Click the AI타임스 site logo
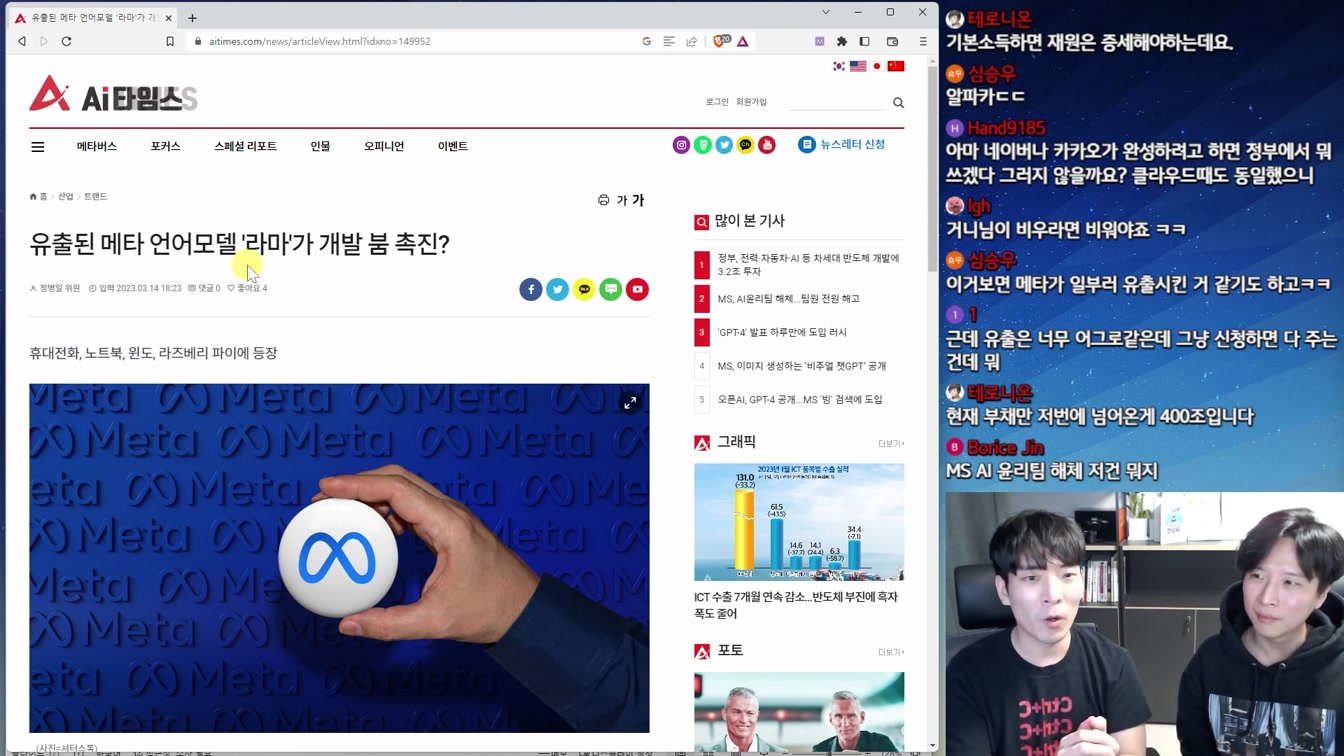Image resolution: width=1344 pixels, height=756 pixels. tap(113, 94)
